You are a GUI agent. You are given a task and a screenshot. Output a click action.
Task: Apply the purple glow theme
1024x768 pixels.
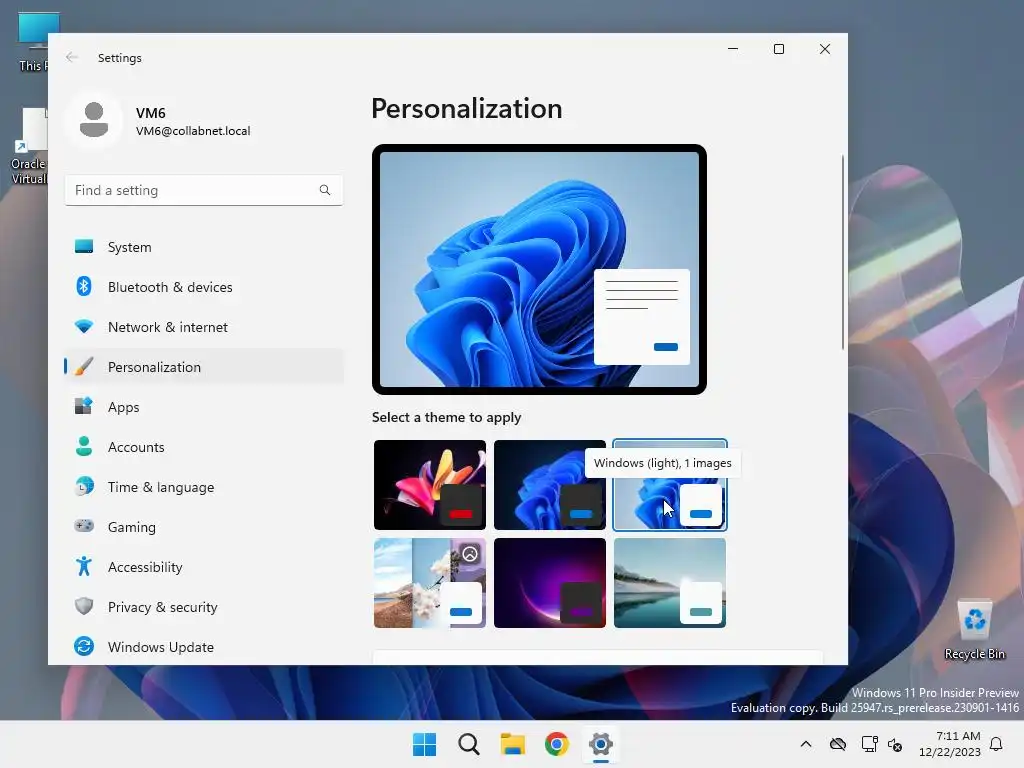click(550, 583)
